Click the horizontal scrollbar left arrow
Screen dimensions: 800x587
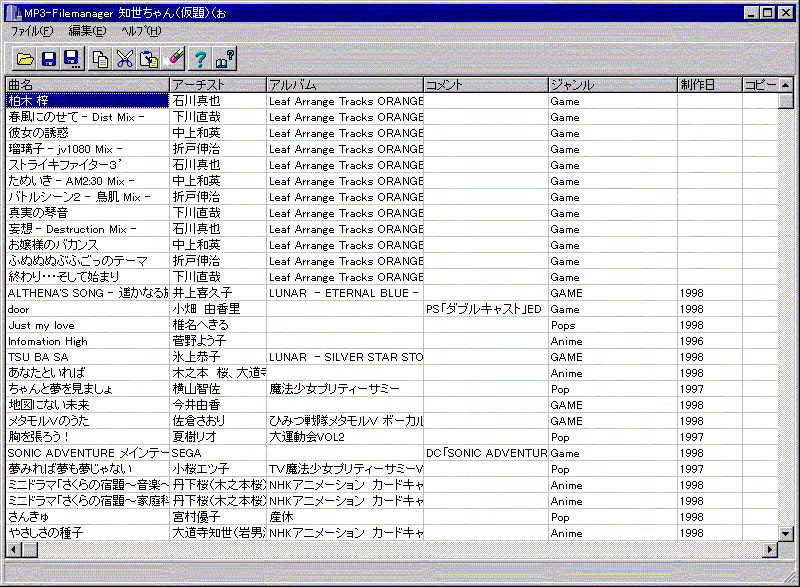pyautogui.click(x=13, y=550)
